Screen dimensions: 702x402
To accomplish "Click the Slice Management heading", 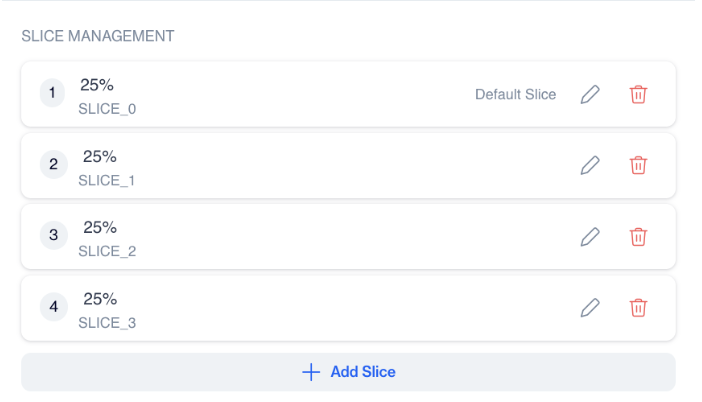I will (98, 36).
